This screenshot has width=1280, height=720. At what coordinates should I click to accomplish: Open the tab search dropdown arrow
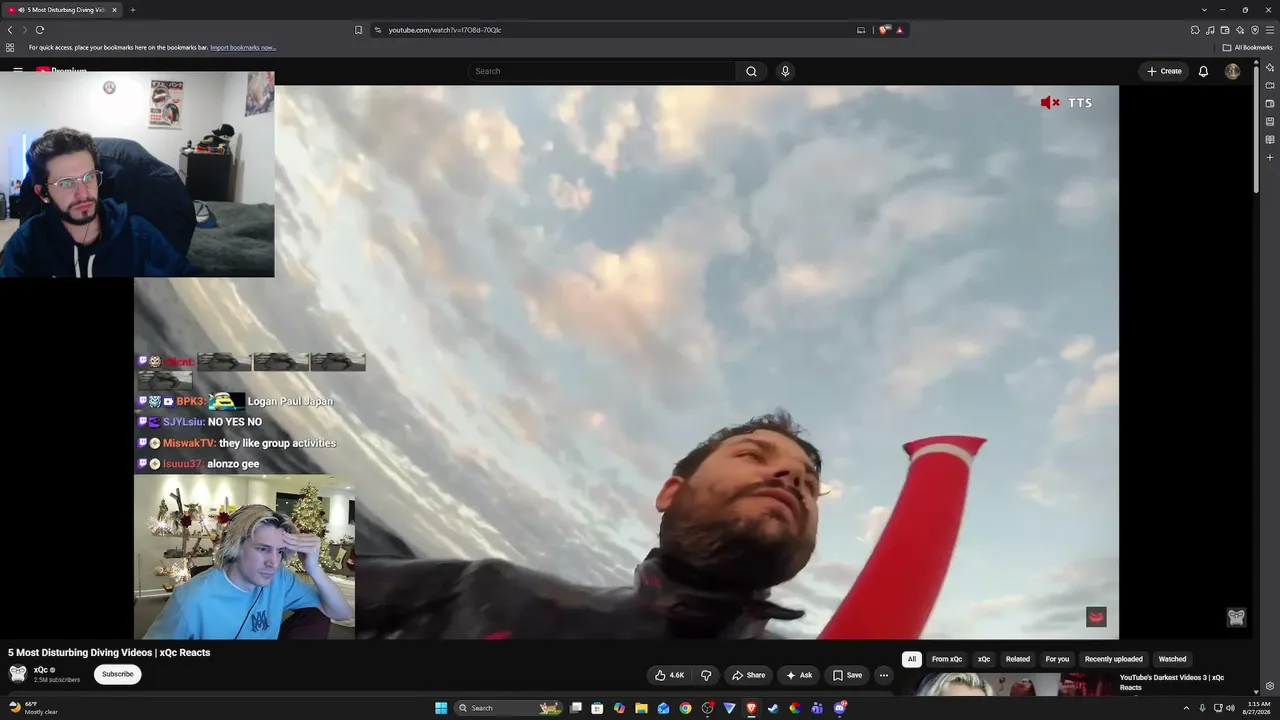click(x=1204, y=10)
